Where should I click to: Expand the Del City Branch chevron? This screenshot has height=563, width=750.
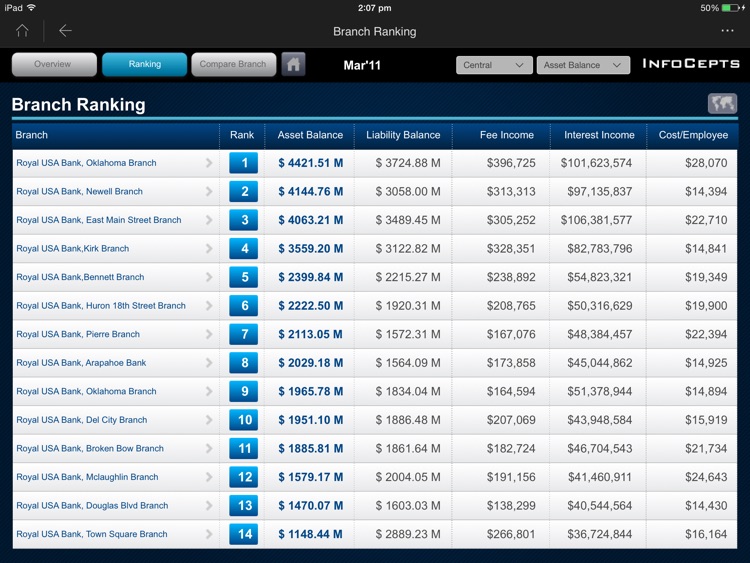[x=209, y=420]
